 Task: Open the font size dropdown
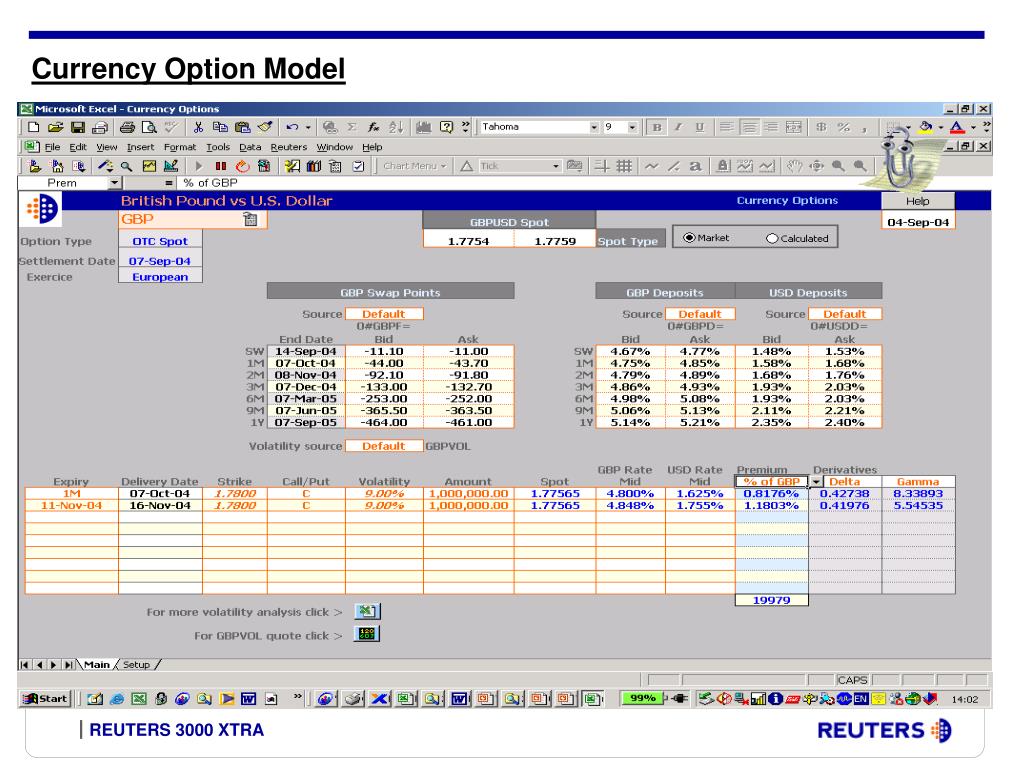point(632,127)
